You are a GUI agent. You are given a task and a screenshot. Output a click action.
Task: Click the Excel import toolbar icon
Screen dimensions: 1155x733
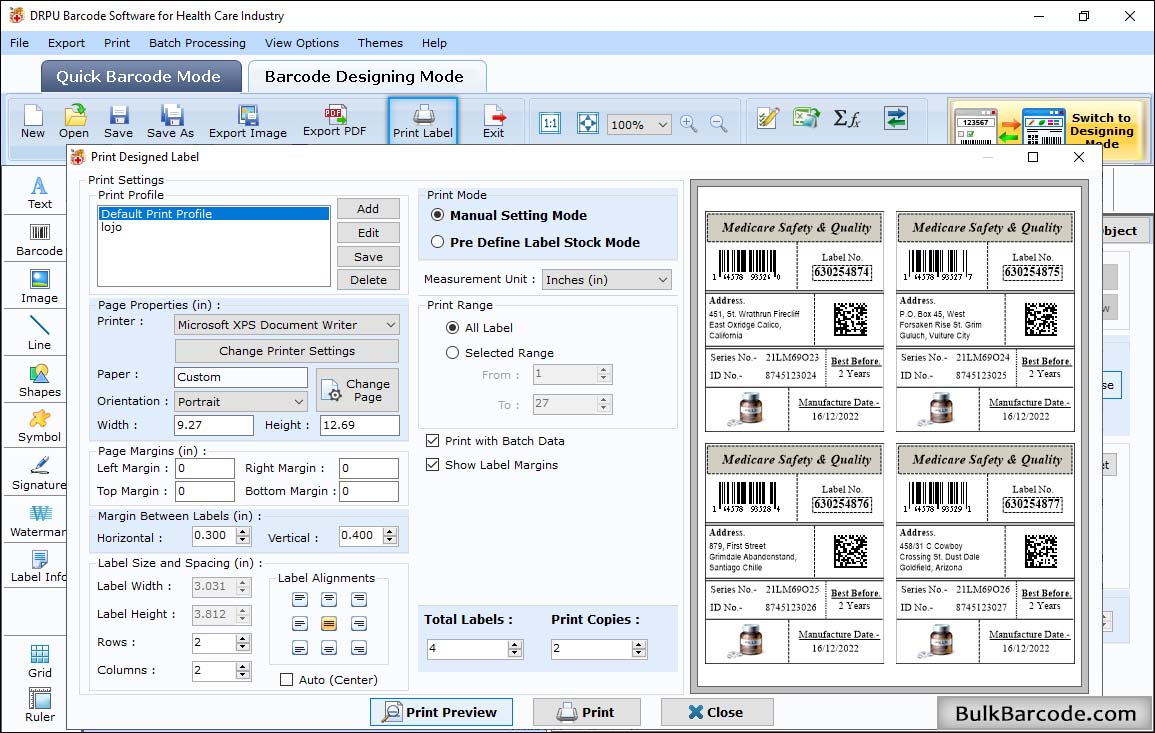click(807, 118)
